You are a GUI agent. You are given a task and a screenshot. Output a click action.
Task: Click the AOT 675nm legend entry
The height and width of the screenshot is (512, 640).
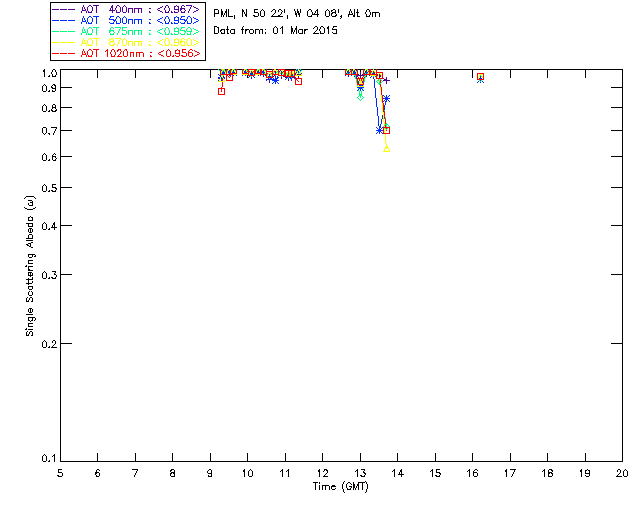pyautogui.click(x=126, y=31)
